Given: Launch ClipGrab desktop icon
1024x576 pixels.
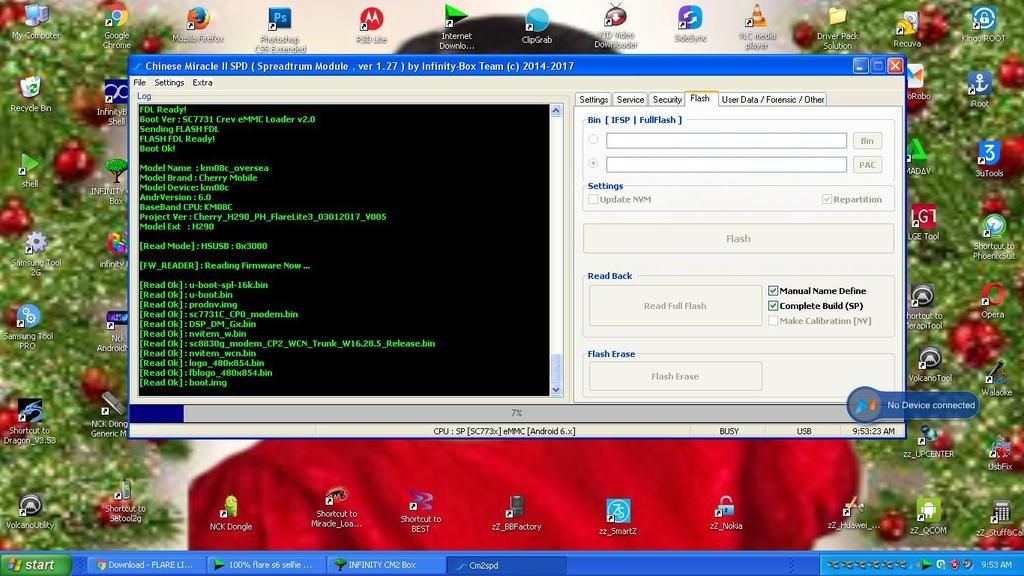Looking at the screenshot, I should (537, 20).
